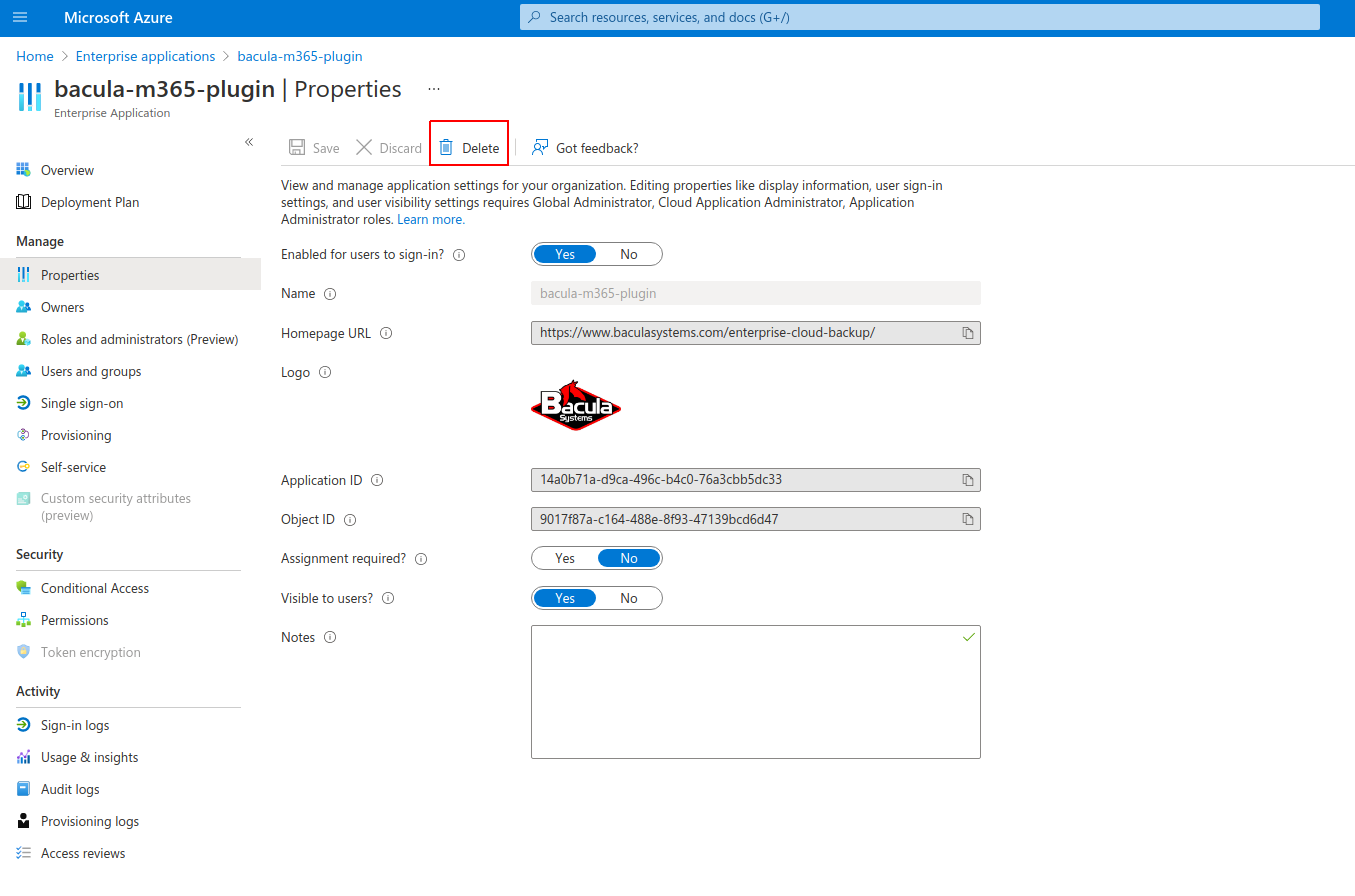
Task: Click the Sign-in logs icon
Action: click(23, 725)
